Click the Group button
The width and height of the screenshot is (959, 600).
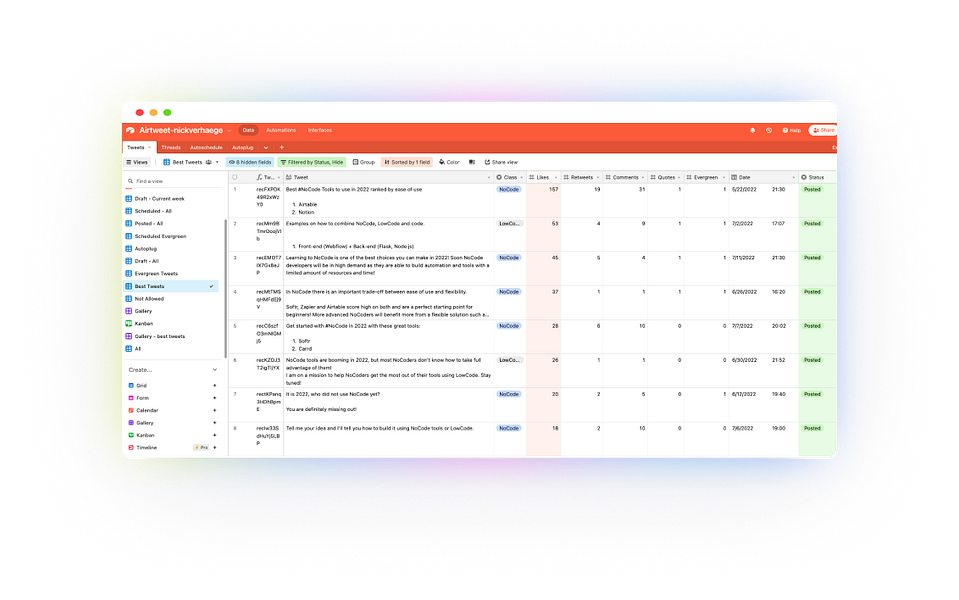coord(364,162)
